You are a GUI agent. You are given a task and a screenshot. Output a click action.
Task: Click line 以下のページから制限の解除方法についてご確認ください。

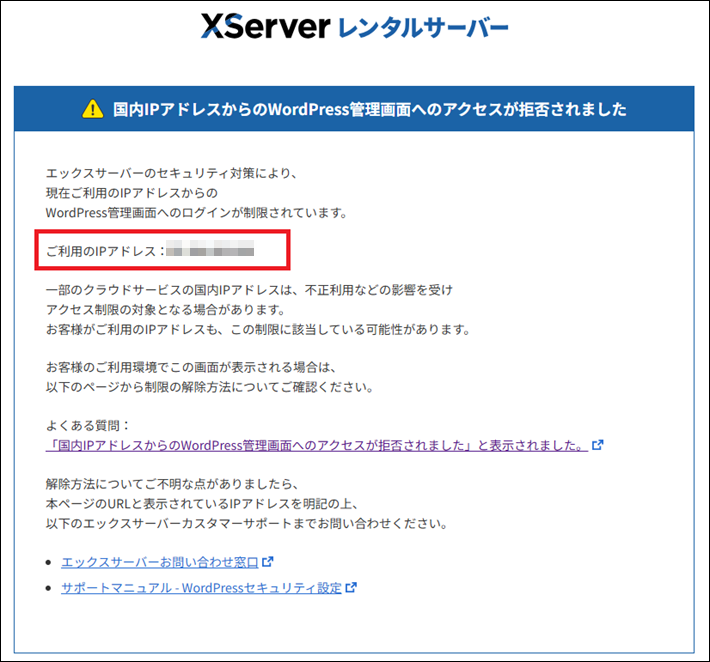(210, 388)
